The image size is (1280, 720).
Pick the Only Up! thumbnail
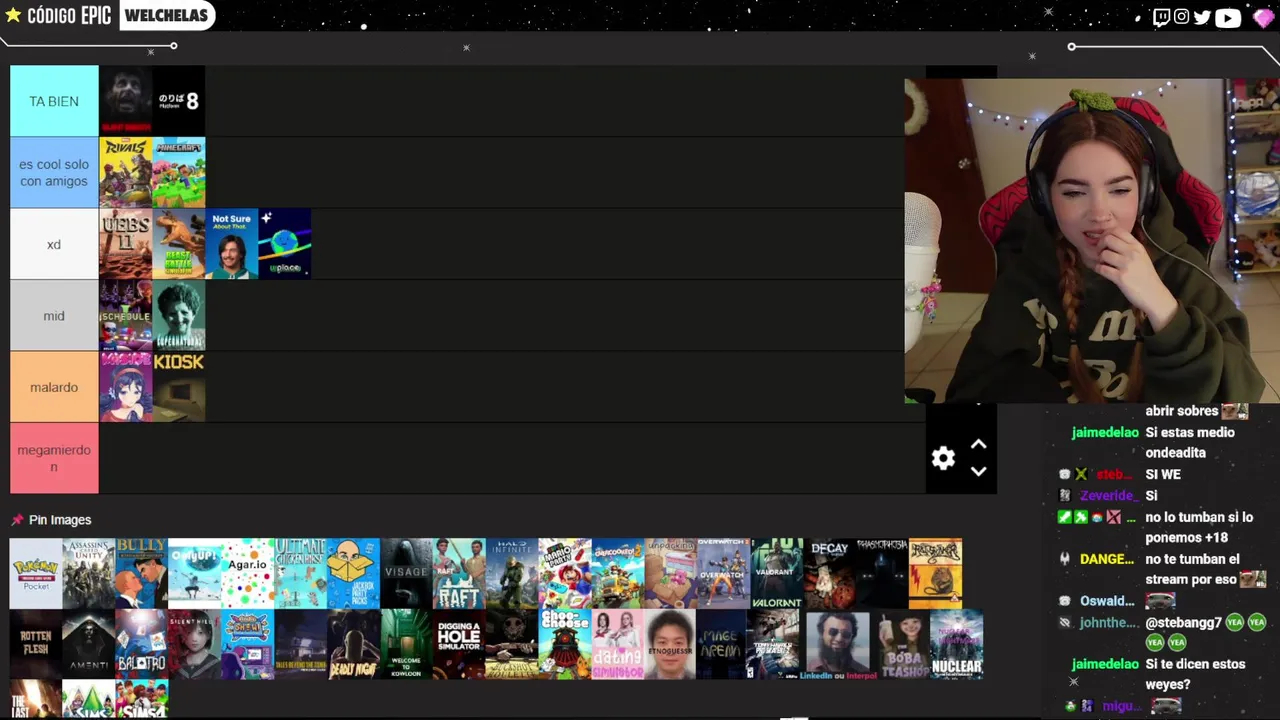coord(195,574)
